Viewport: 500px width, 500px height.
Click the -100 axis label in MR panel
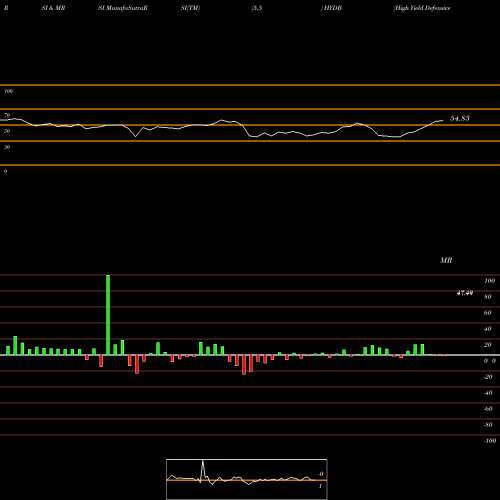[490, 441]
